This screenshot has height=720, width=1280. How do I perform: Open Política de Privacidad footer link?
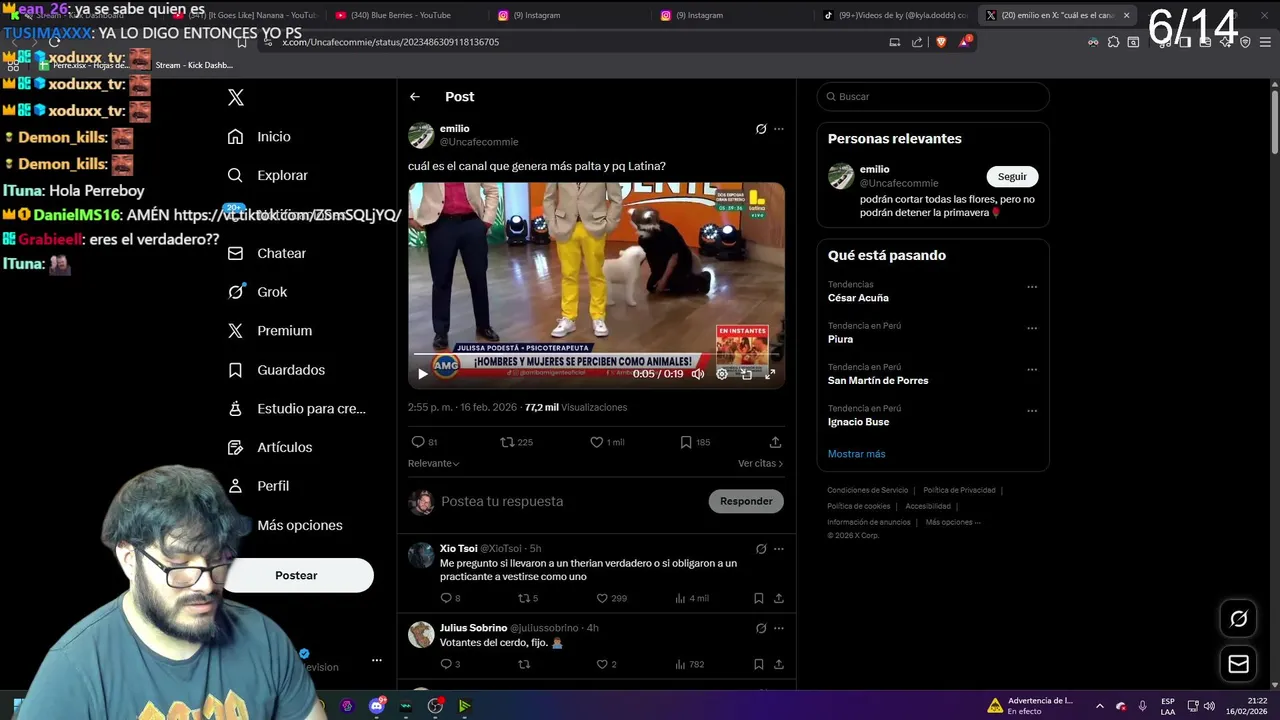(959, 490)
